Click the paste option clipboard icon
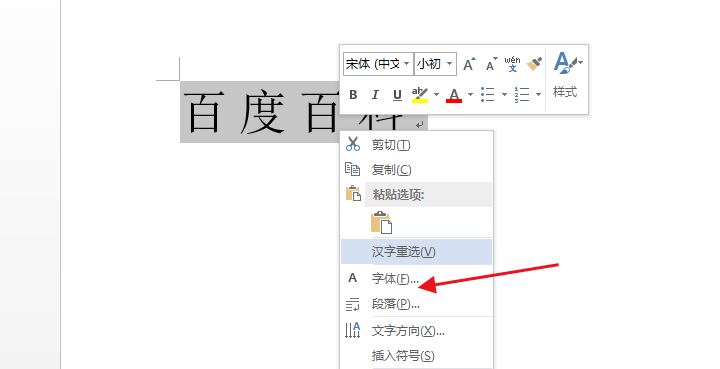 click(382, 223)
